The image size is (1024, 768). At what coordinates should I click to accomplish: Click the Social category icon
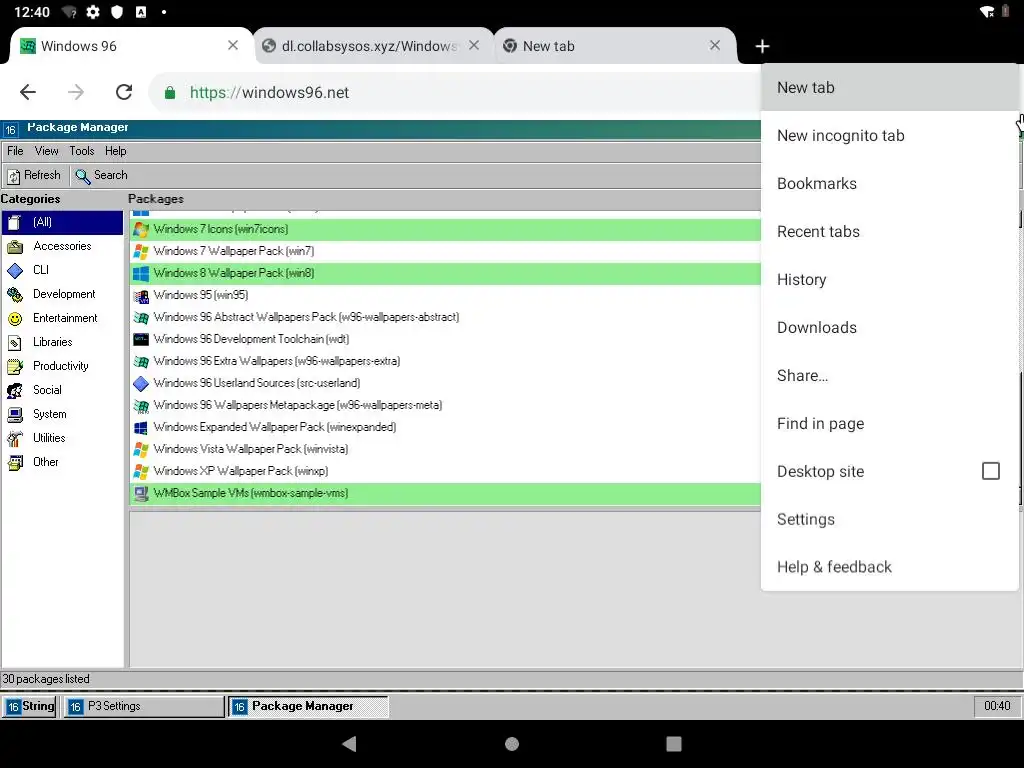(14, 391)
